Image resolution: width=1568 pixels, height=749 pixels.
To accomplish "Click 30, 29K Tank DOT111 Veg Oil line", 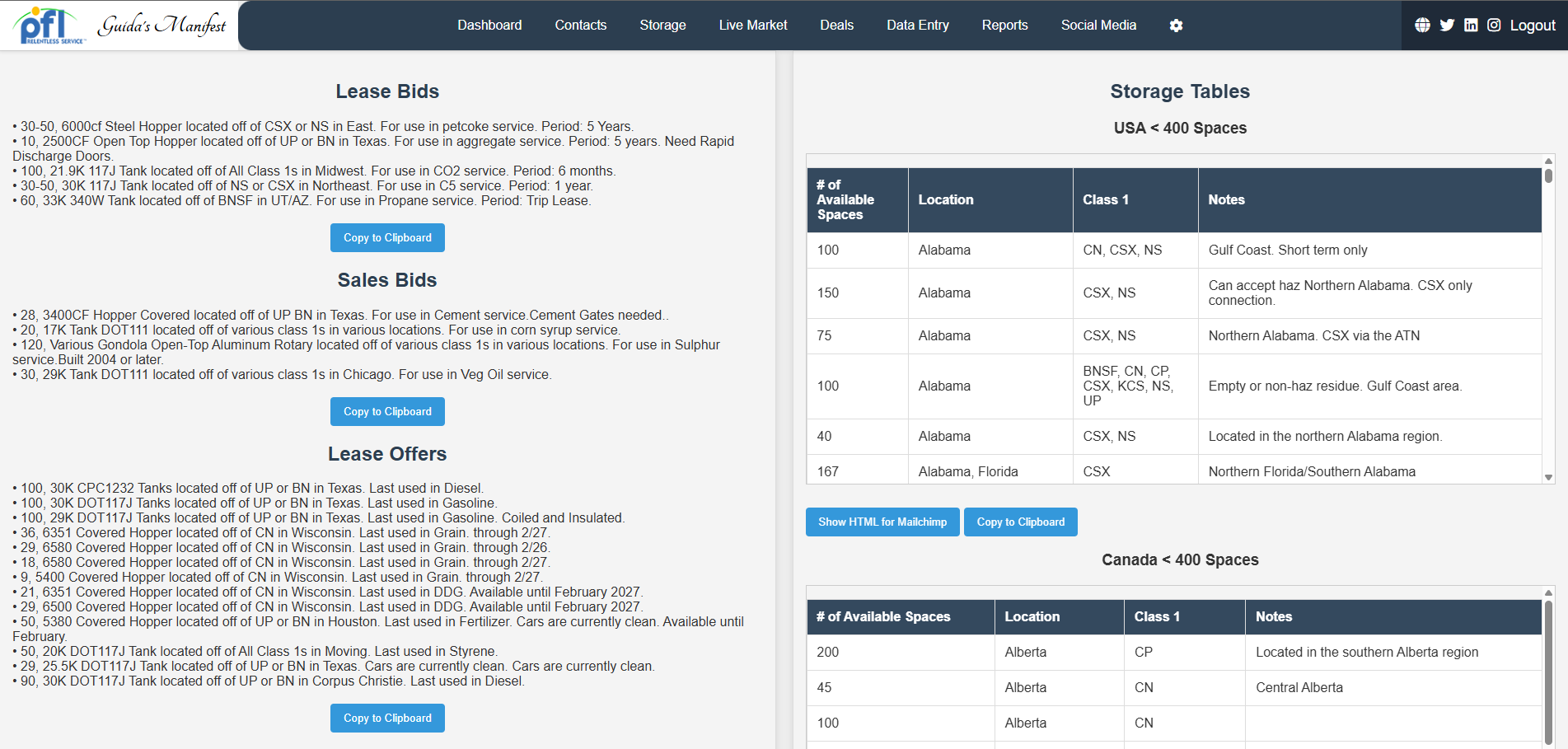I will pos(282,375).
